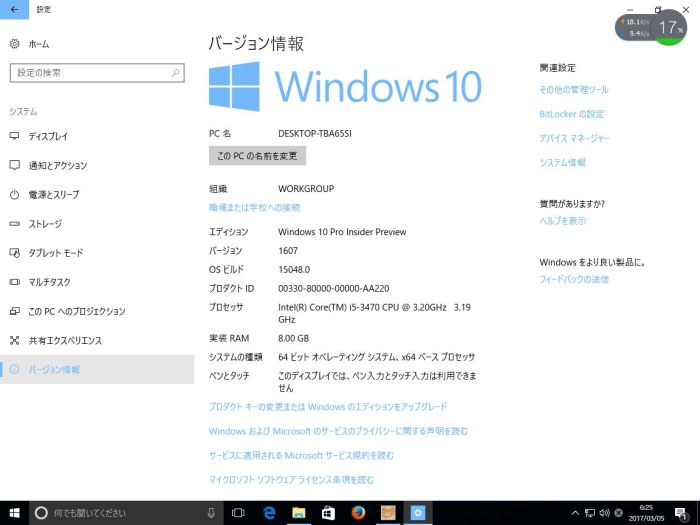Select 通知とアクション in sidebar
Screen dimensions: 700x525
click(57, 165)
